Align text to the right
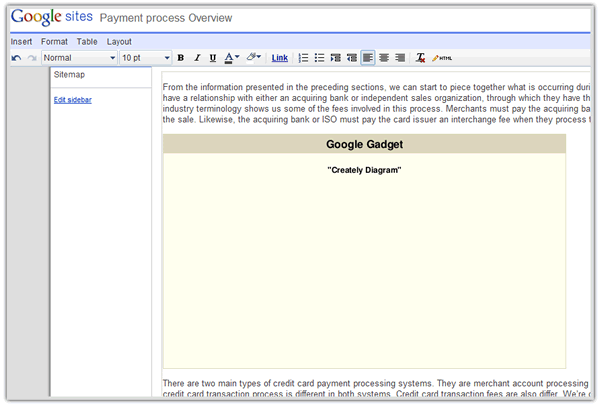Screen dimensions: 600x406 pyautogui.click(x=400, y=58)
